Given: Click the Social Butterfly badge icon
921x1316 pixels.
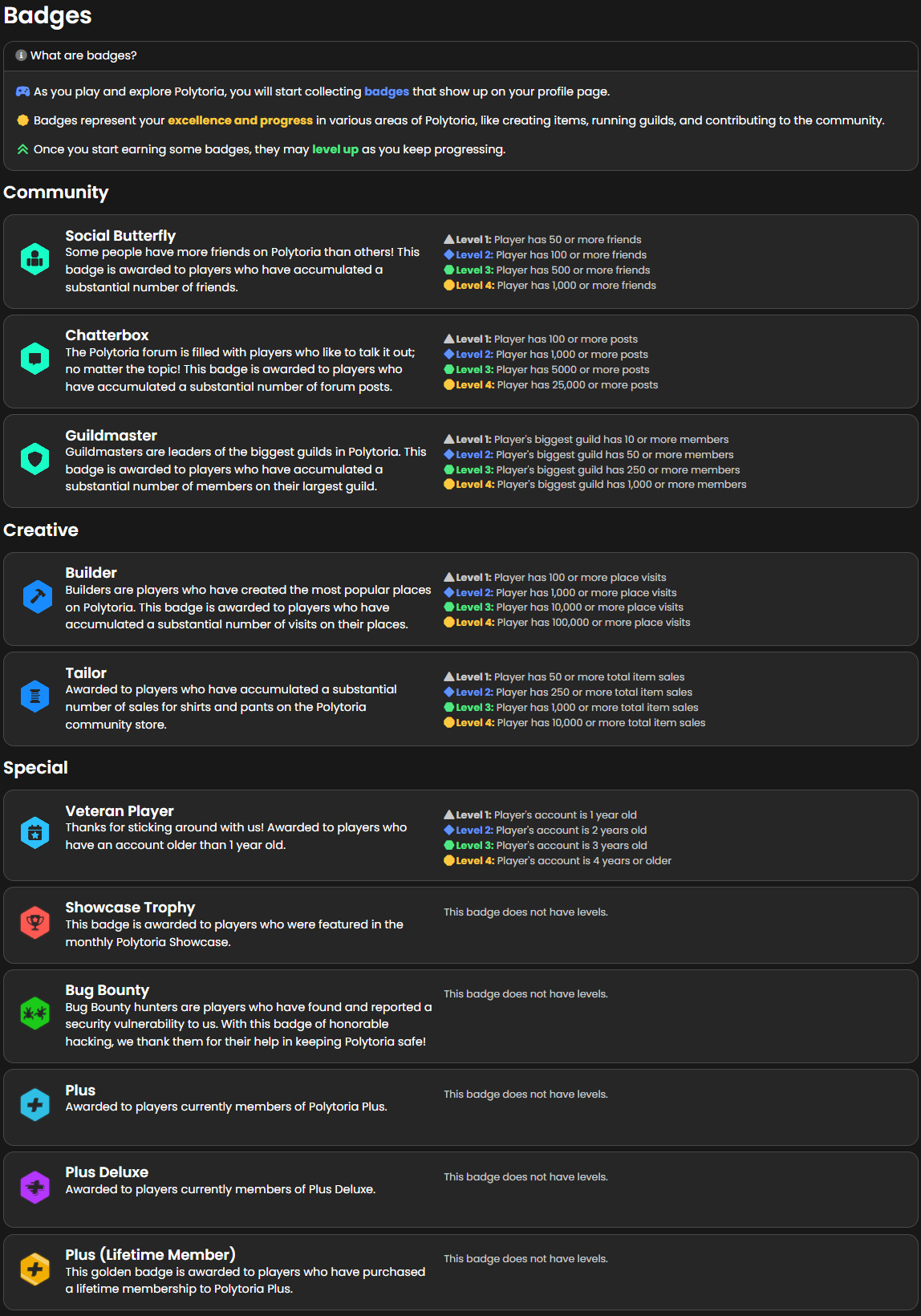Looking at the screenshot, I should pos(35,260).
